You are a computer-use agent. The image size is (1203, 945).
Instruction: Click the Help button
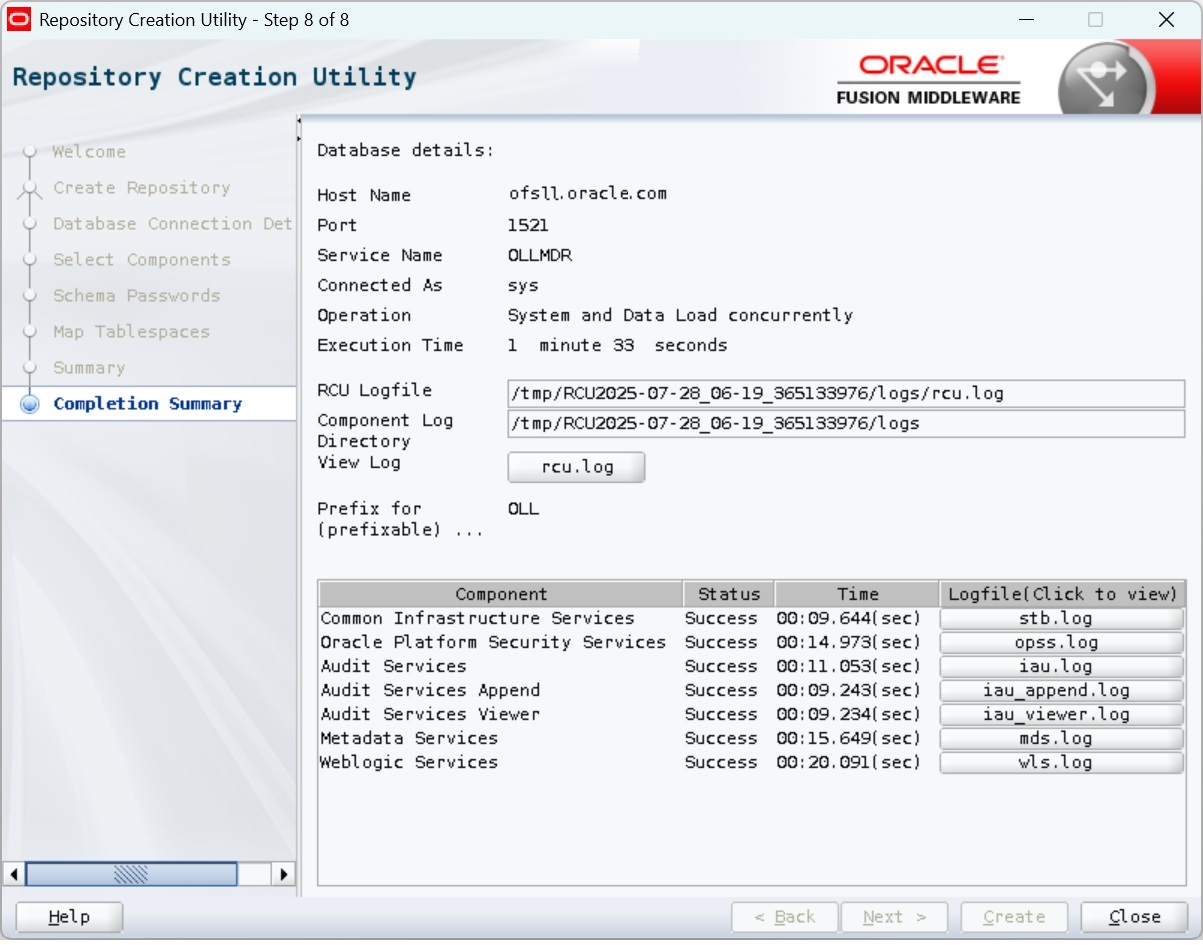pos(69,917)
